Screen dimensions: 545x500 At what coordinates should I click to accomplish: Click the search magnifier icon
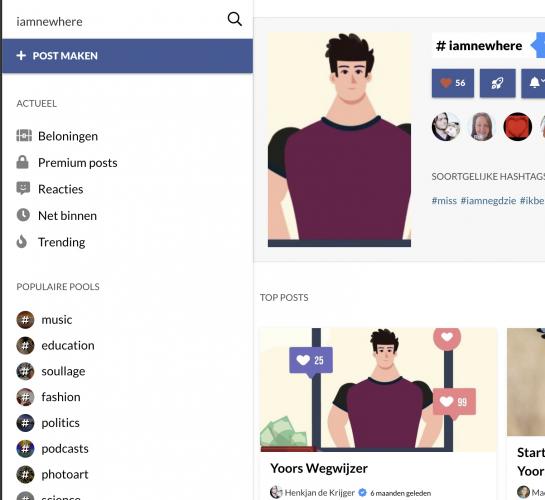point(235,19)
